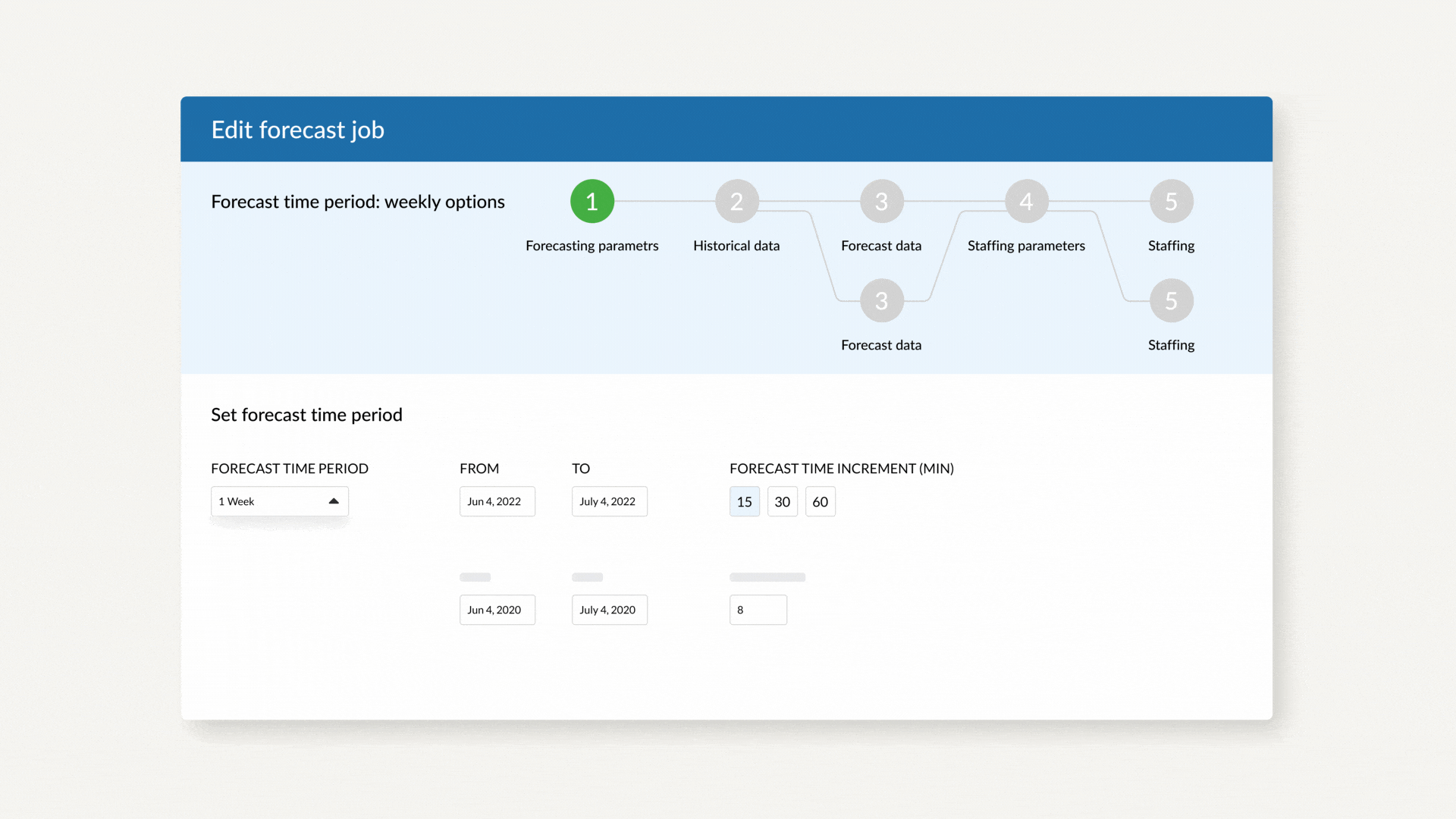The height and width of the screenshot is (819, 1456).
Task: Open the To date July 4, 2022
Action: [x=609, y=502]
